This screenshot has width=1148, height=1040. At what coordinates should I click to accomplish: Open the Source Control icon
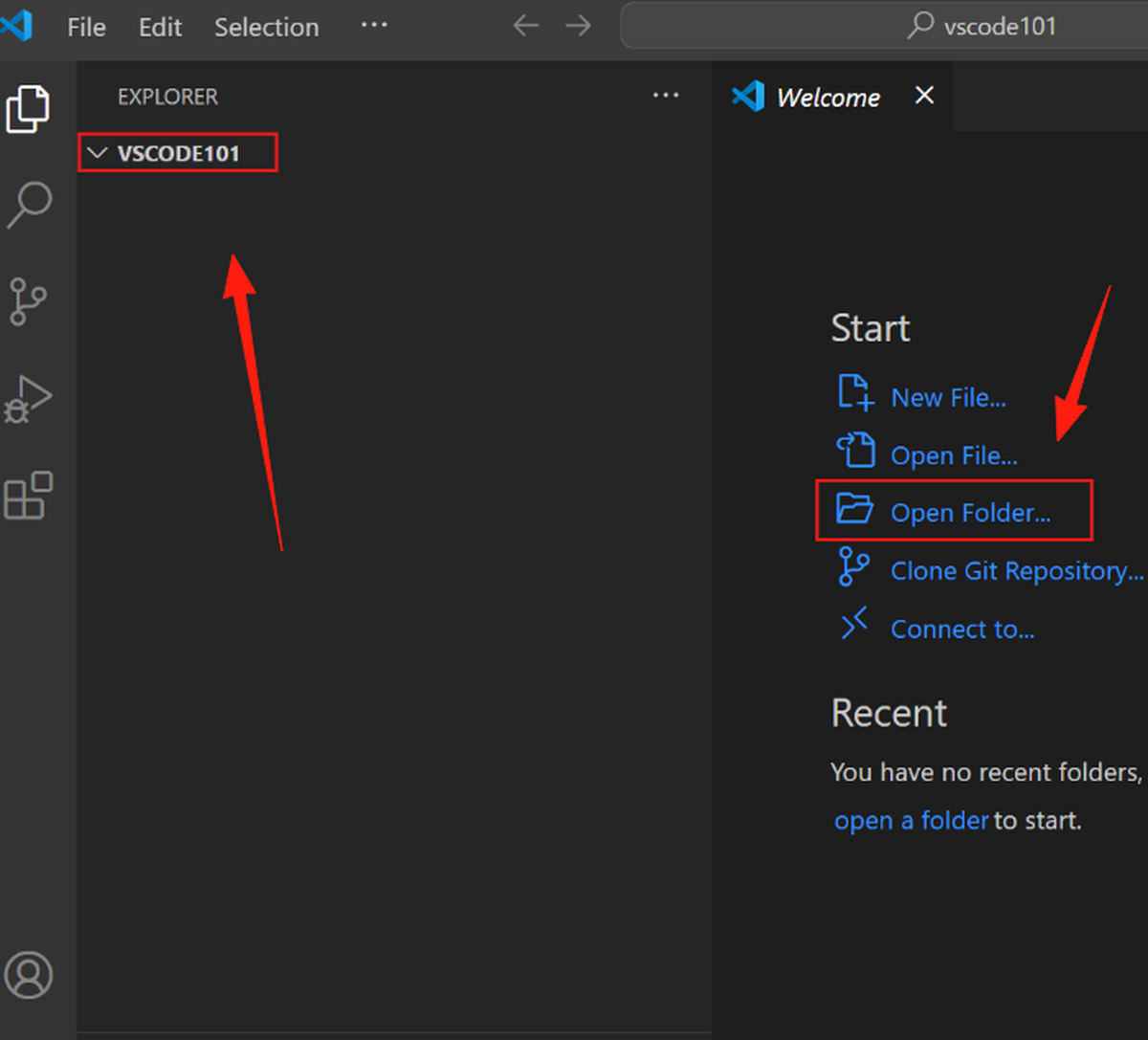30,301
